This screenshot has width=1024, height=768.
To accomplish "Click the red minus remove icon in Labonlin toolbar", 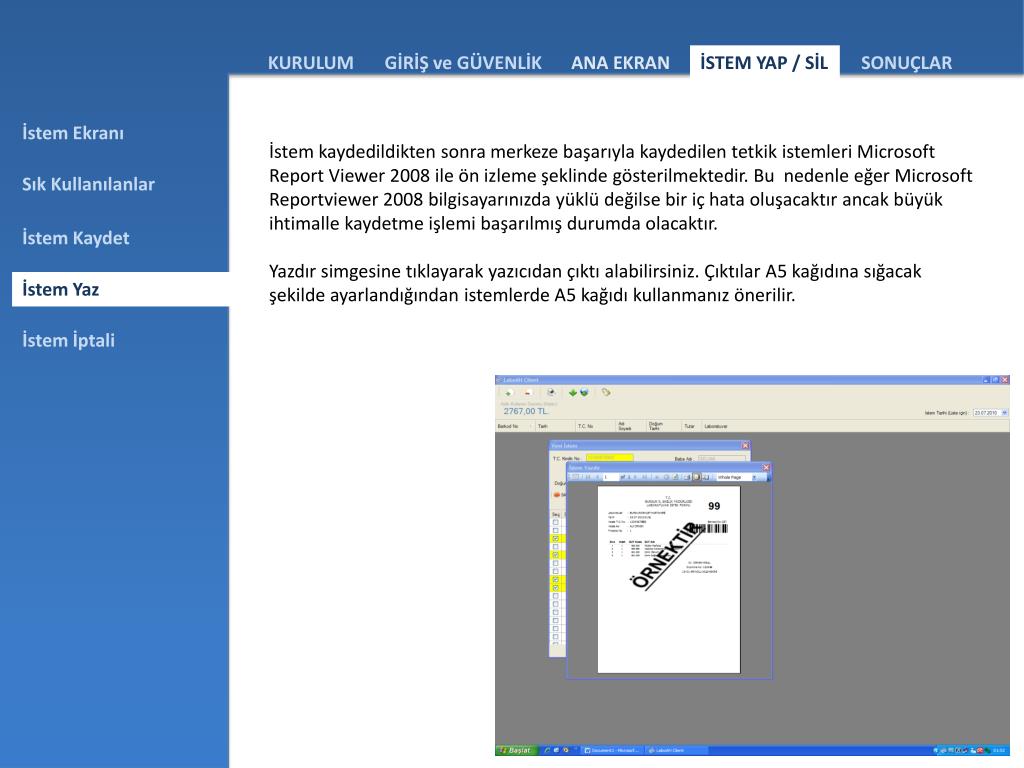I will pos(528,392).
